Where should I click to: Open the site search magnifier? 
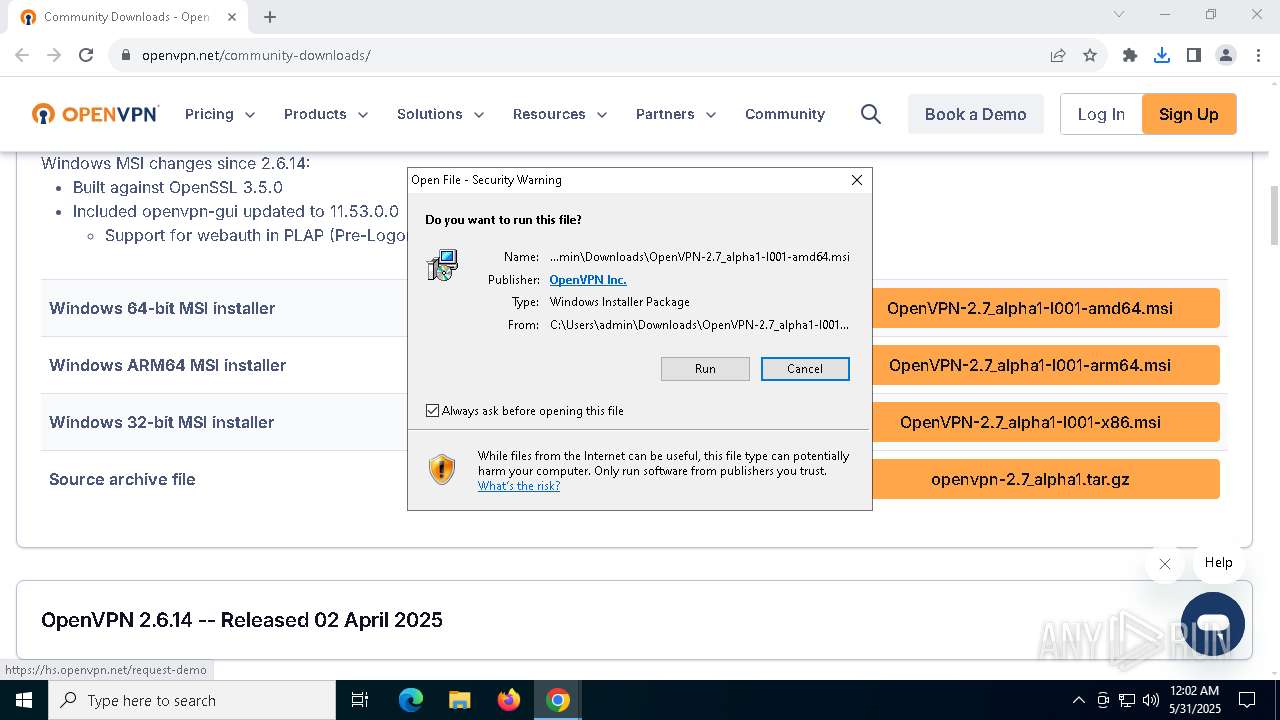point(871,114)
